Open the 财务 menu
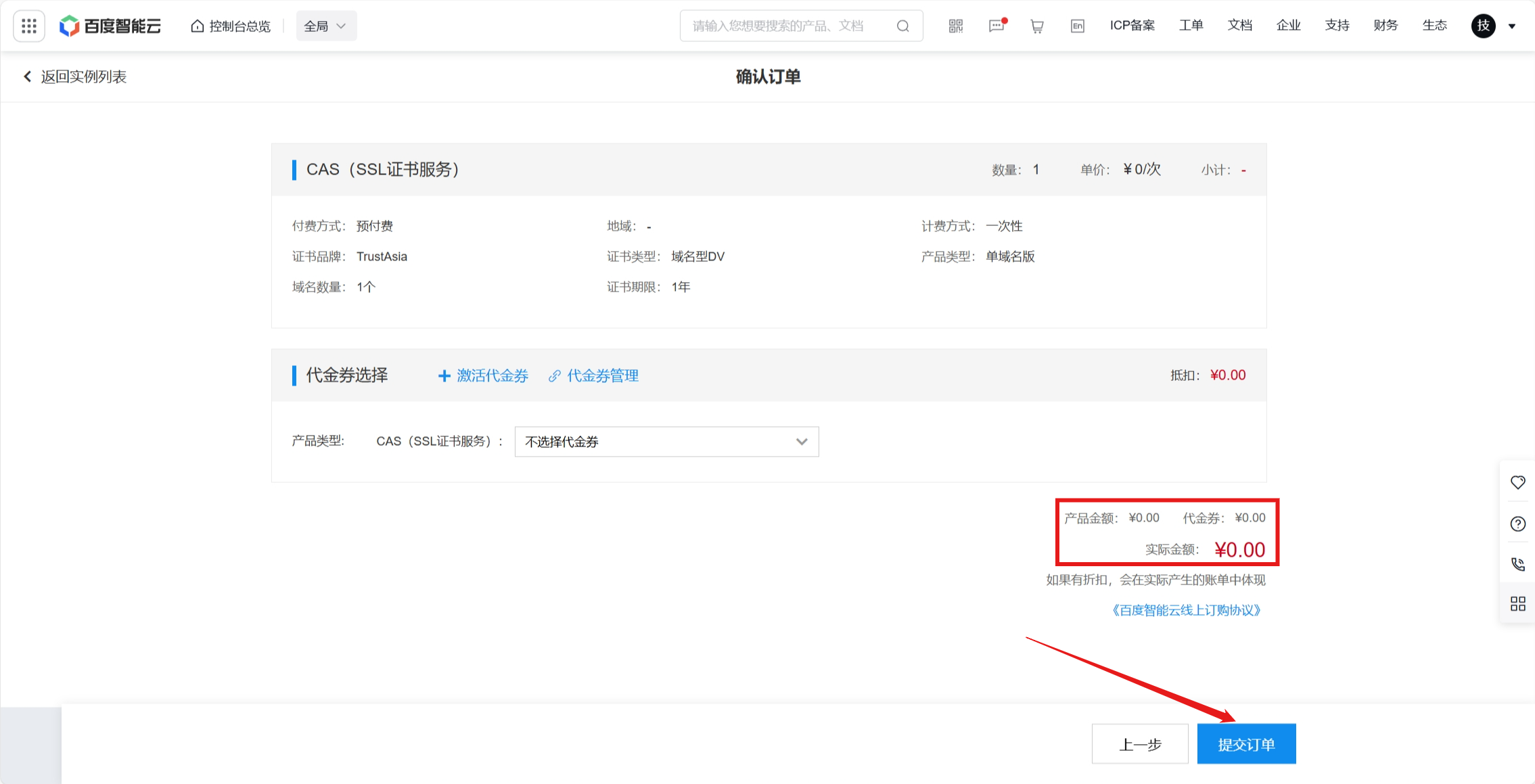 [x=1385, y=25]
